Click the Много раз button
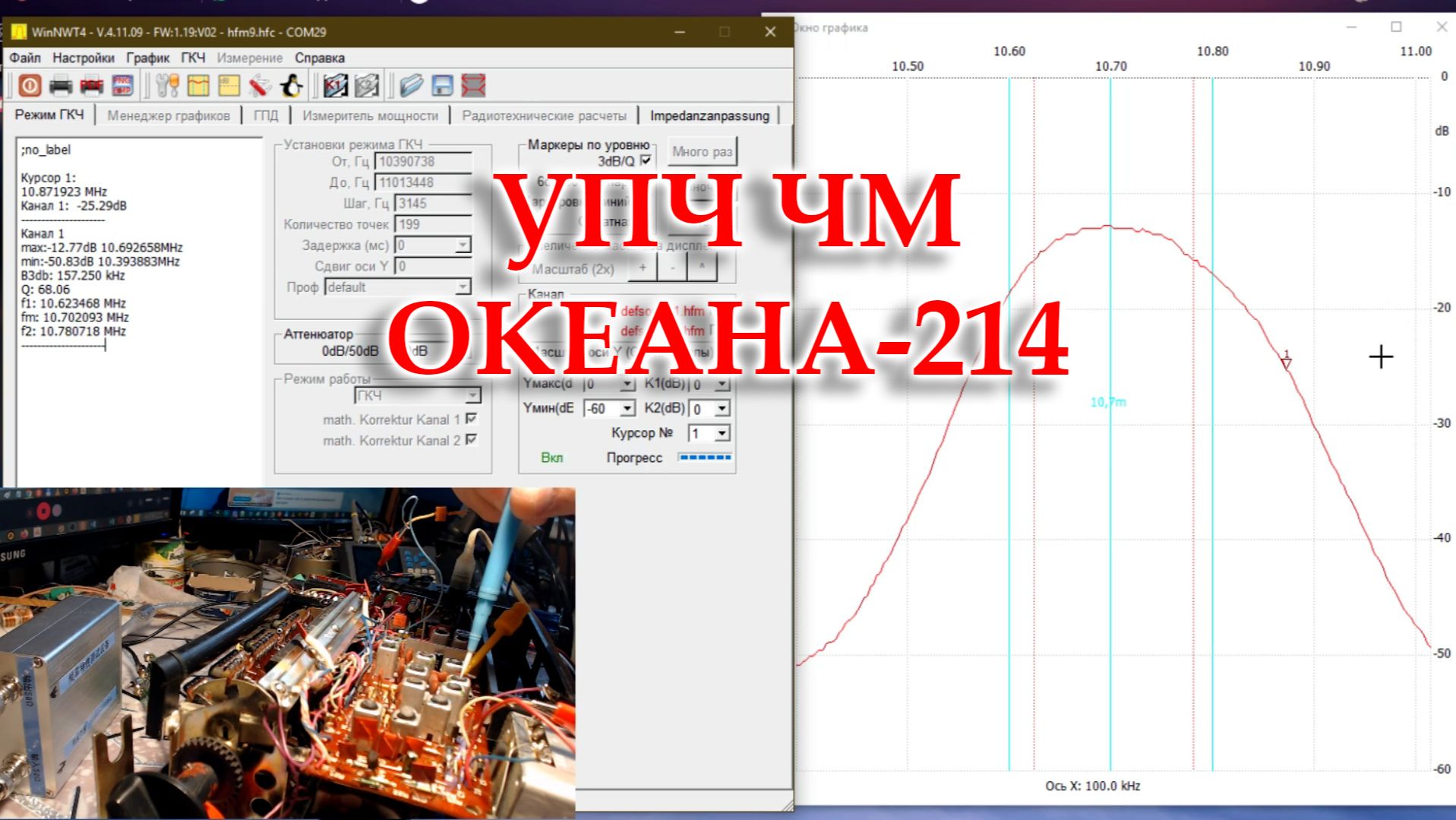Screen dimensions: 1456x820 (x=702, y=151)
